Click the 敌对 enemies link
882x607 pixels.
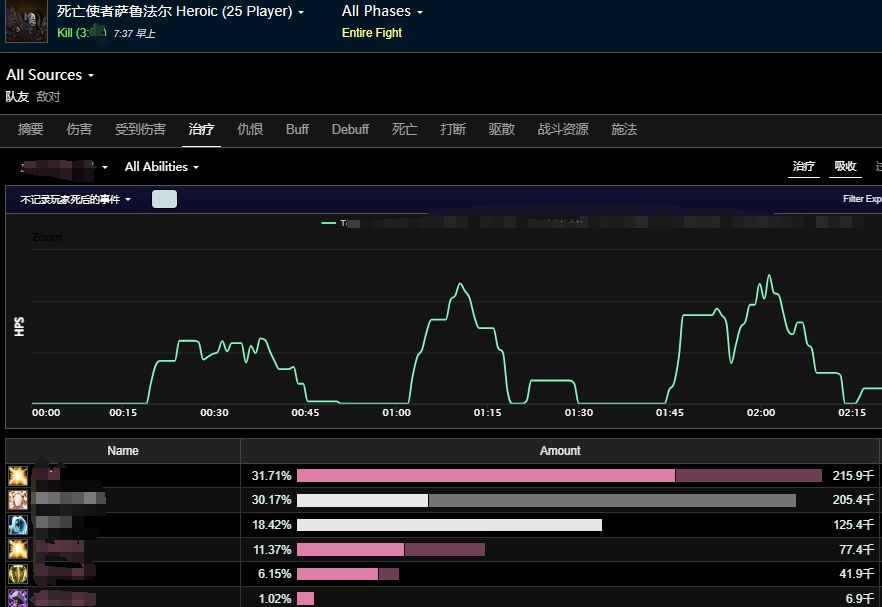click(x=48, y=97)
